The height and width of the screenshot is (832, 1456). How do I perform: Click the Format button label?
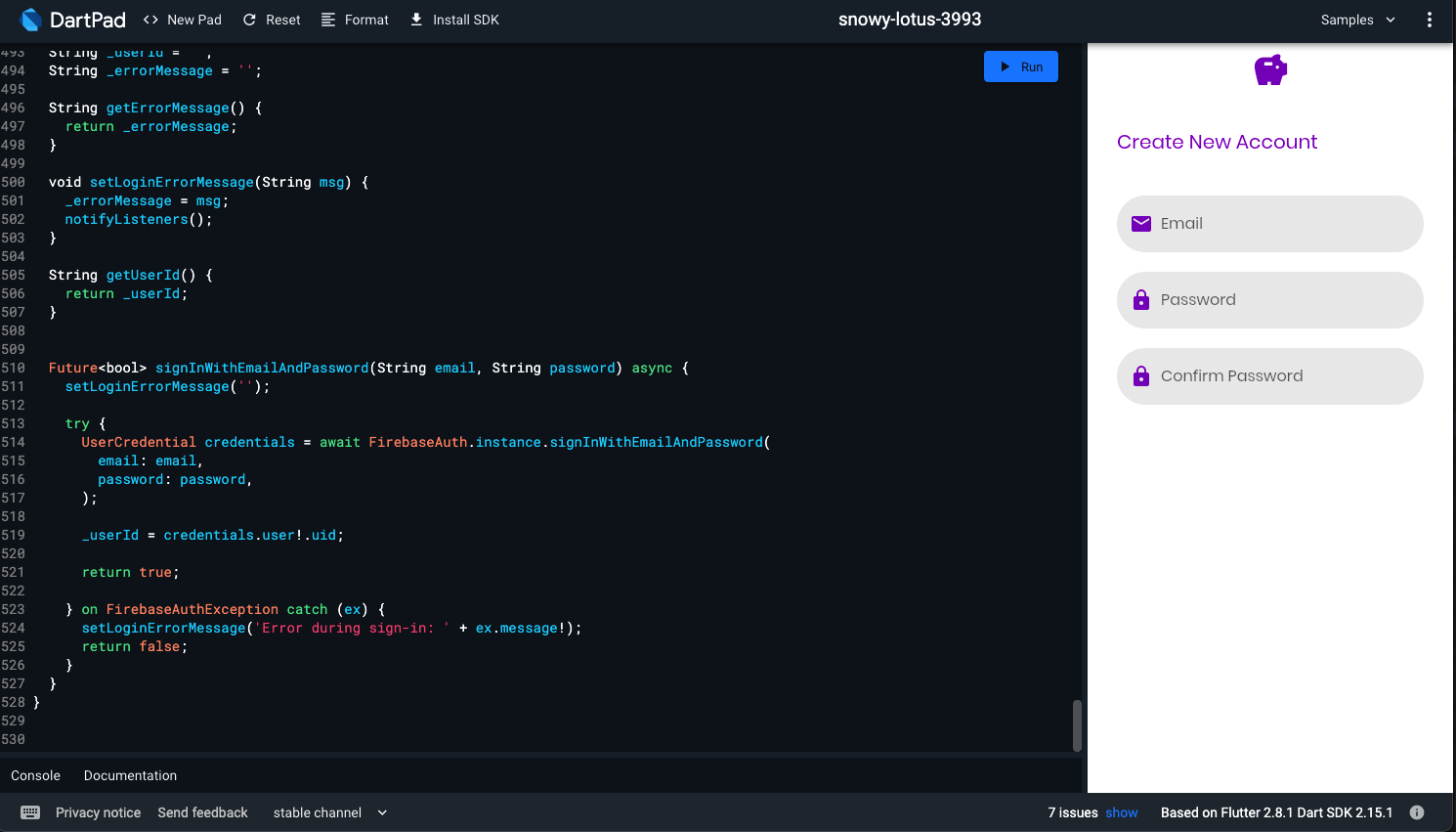(x=366, y=20)
